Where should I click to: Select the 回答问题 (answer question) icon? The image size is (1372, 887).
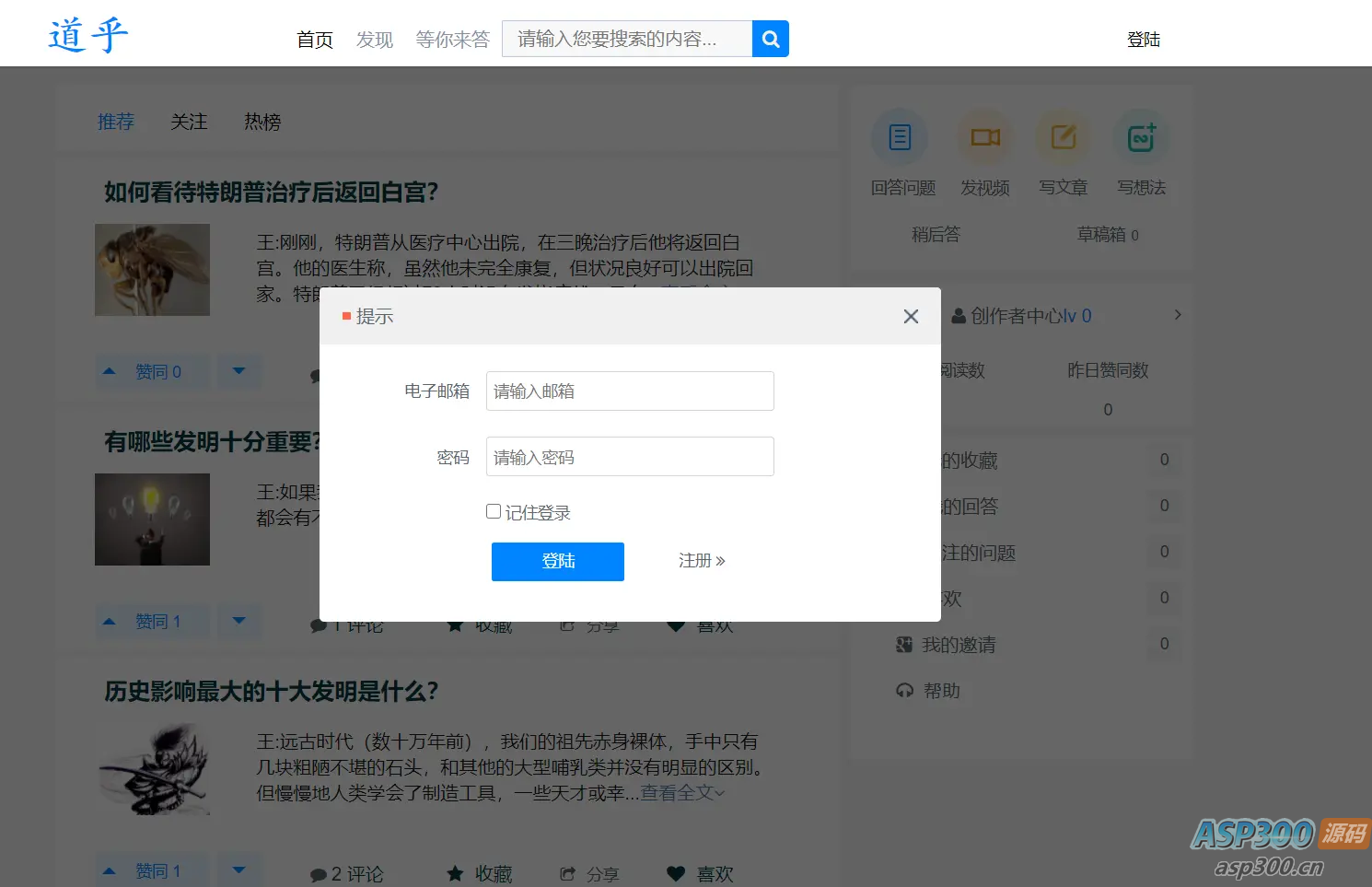coord(900,136)
